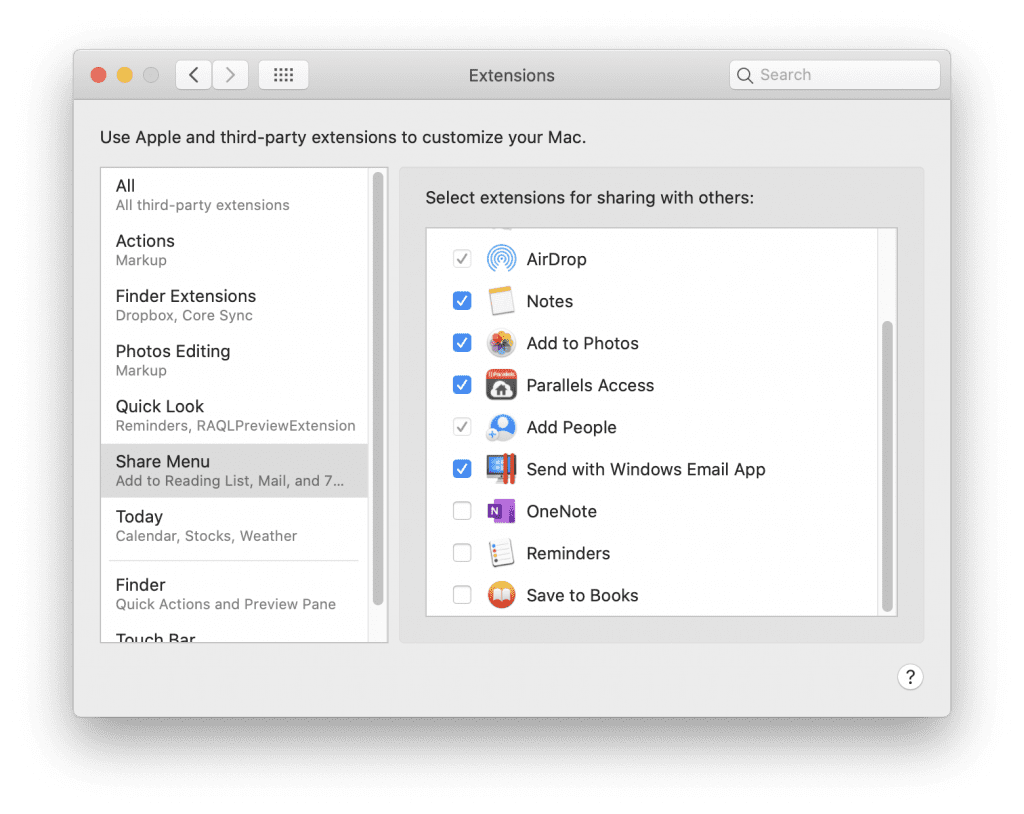Select the Send with Windows Email App icon
Viewport: 1024px width, 814px height.
(x=502, y=468)
